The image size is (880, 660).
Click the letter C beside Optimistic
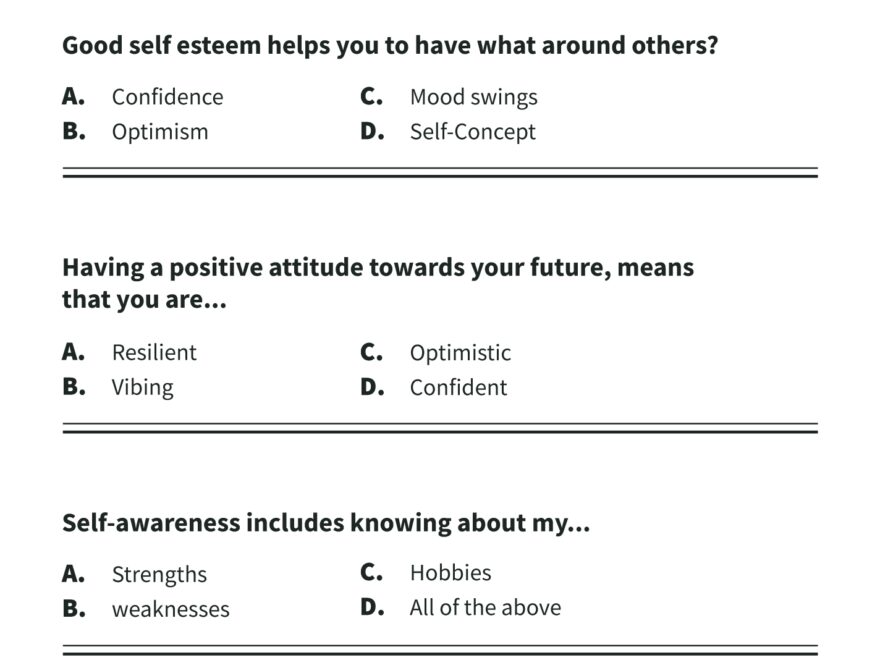click(372, 353)
